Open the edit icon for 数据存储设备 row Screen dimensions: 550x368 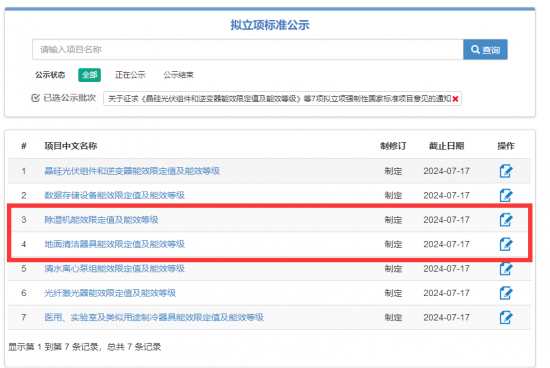(506, 195)
